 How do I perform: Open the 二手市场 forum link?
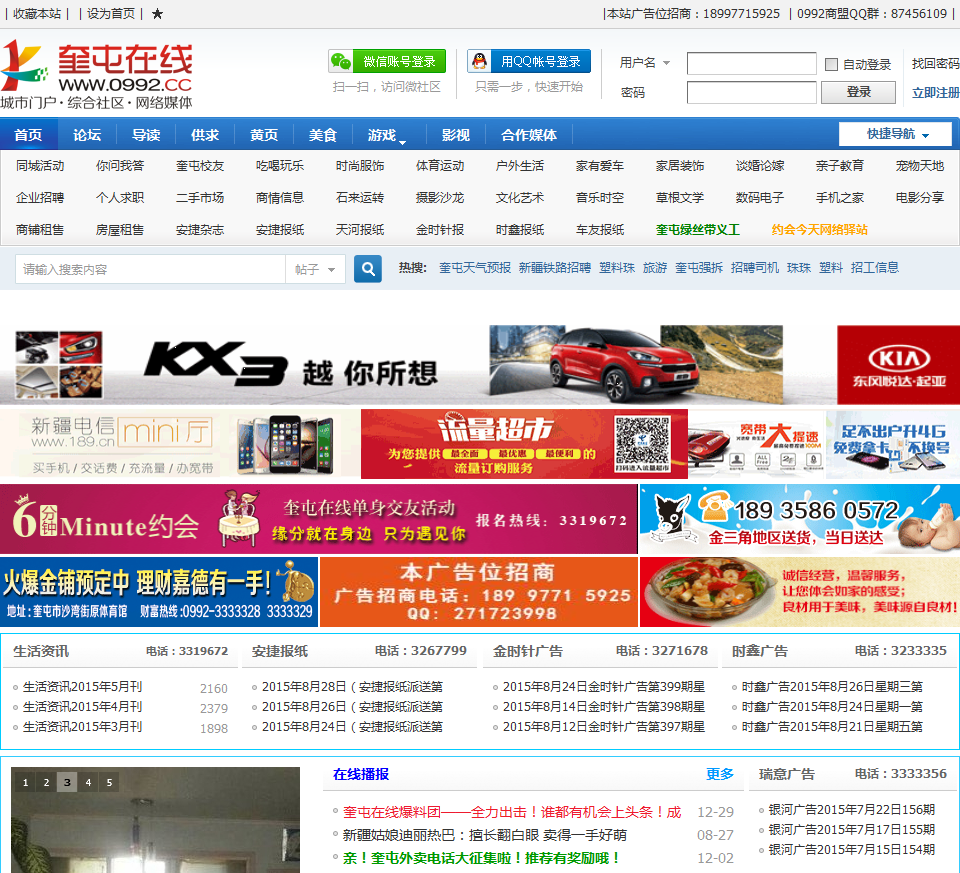click(200, 198)
